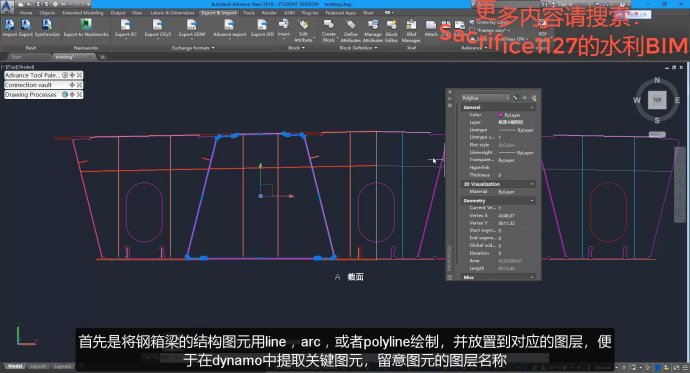Screen dimensions: 690x373
Task: Expand the Misc properties section
Action: tap(532, 277)
